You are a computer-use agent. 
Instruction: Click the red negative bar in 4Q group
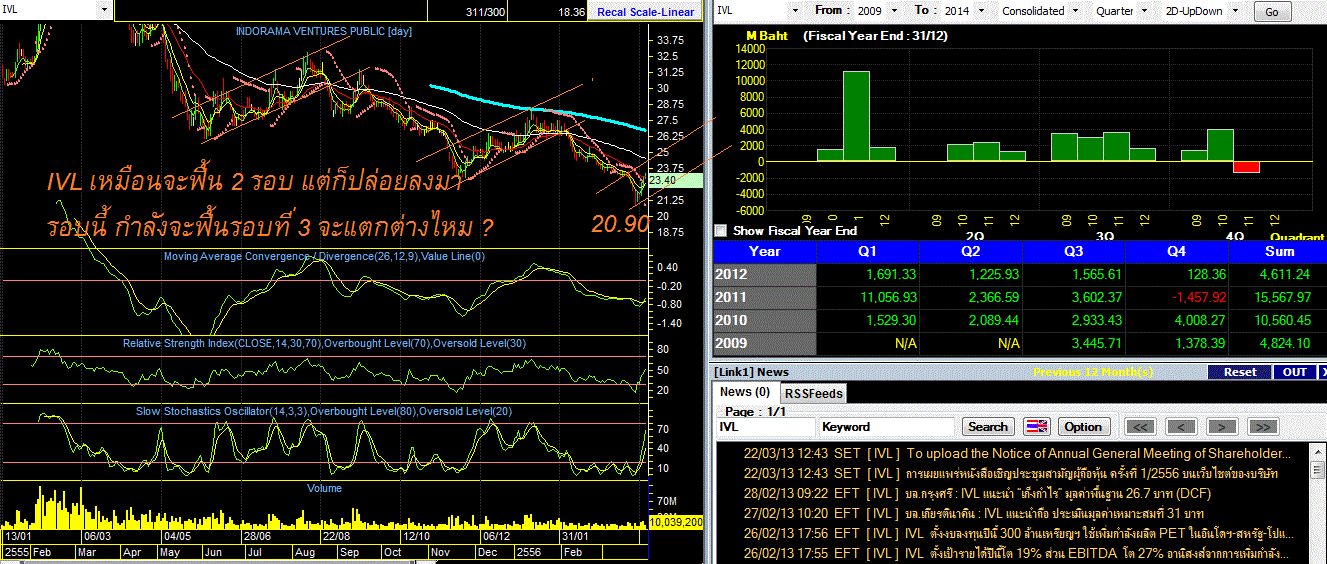(1246, 167)
